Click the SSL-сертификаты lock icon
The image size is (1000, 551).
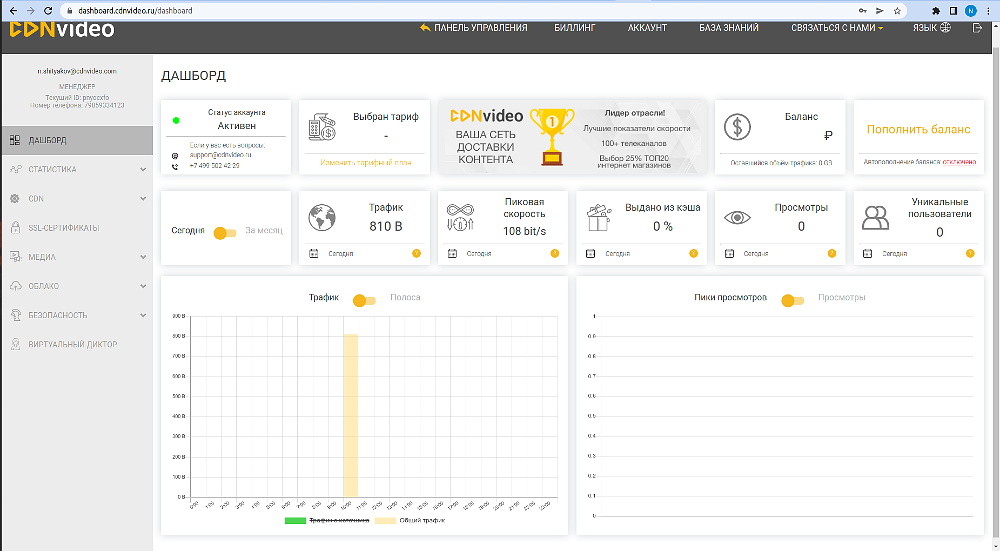coord(16,228)
